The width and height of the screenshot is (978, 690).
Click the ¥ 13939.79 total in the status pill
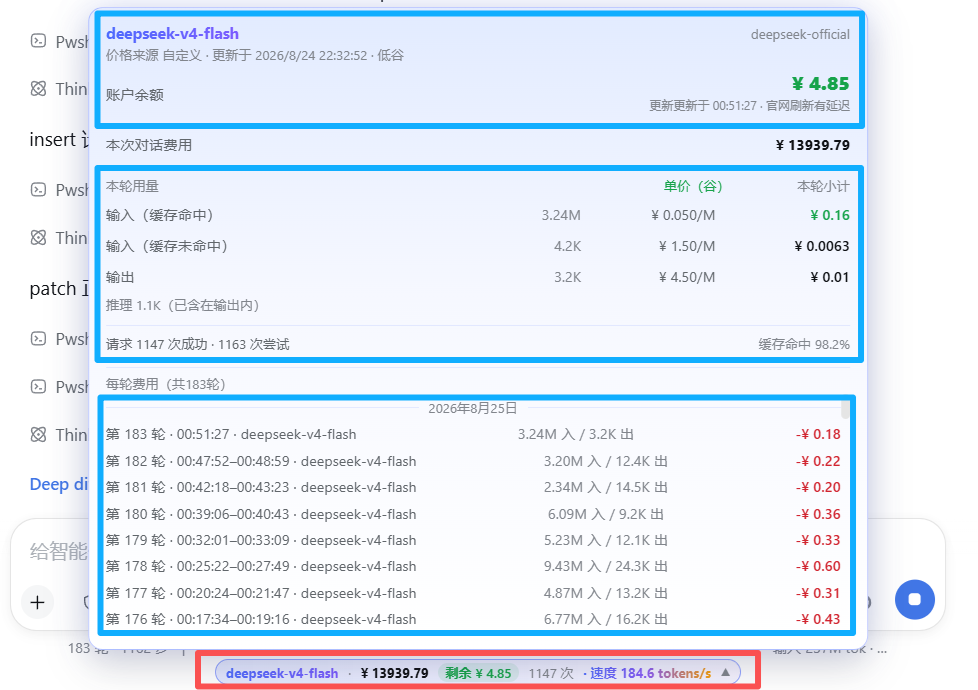tap(394, 673)
